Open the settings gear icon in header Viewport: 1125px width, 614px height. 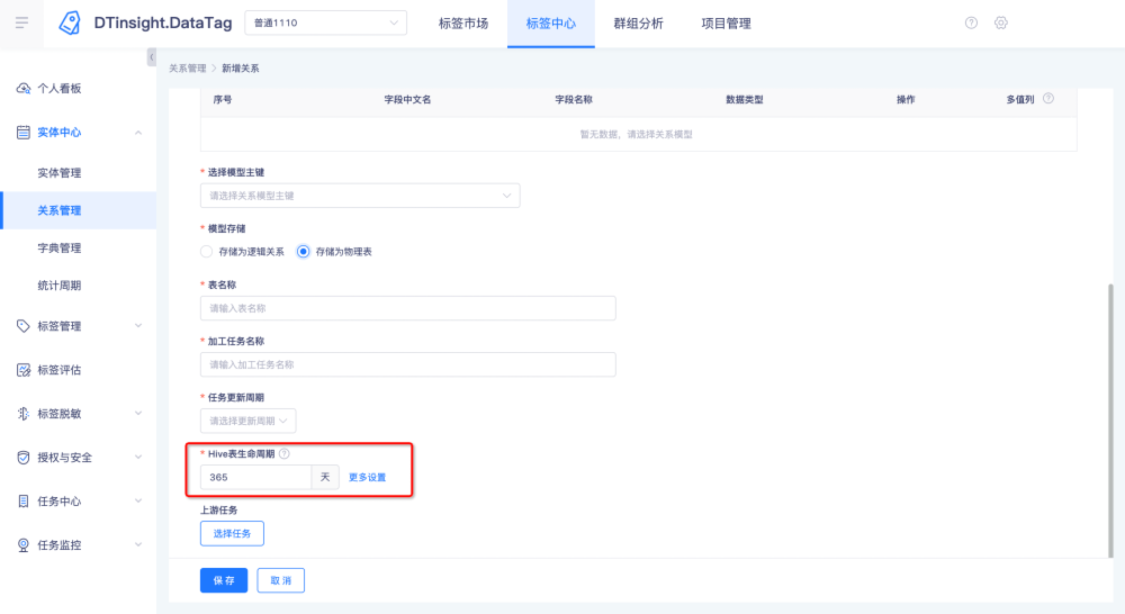1001,23
